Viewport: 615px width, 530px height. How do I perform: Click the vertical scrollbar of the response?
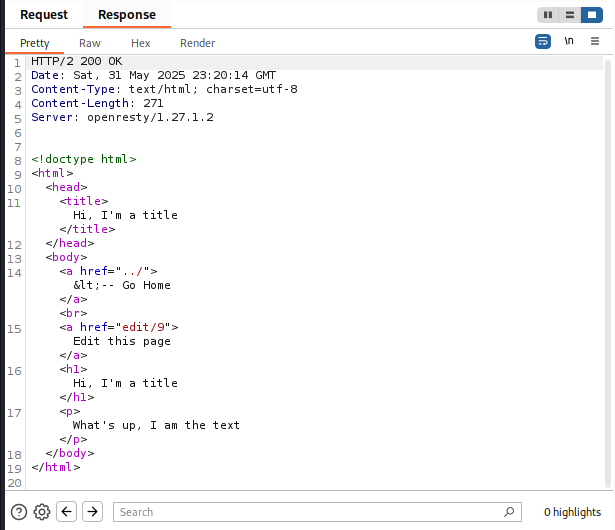point(608,273)
